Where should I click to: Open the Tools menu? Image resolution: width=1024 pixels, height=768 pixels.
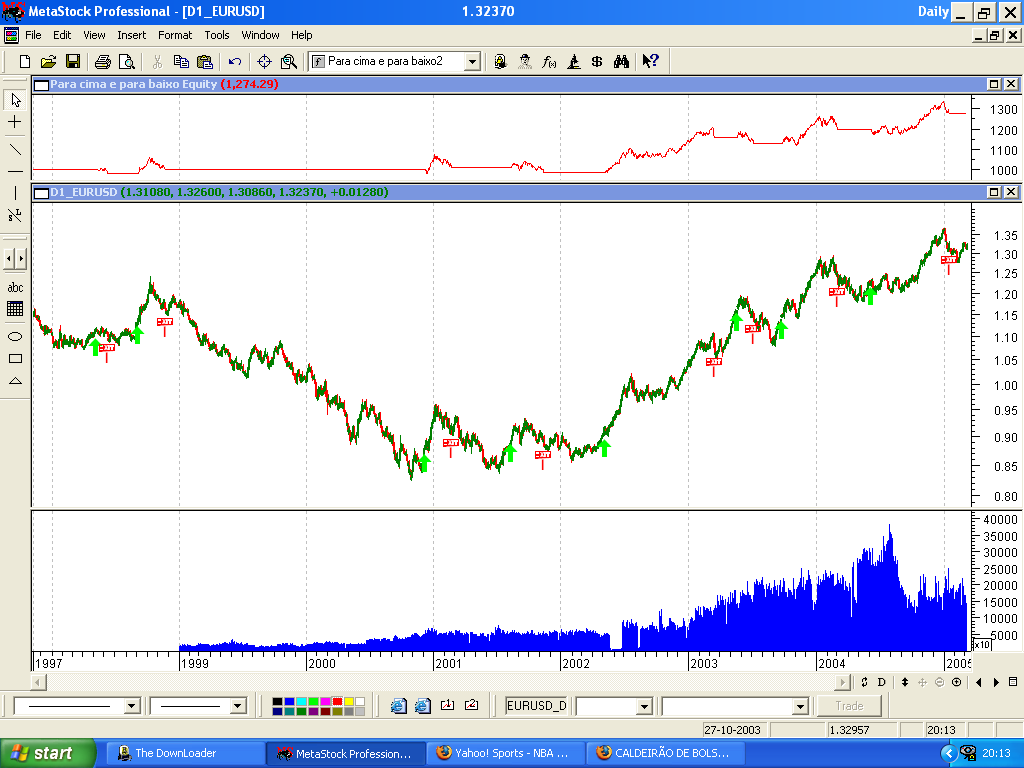(x=216, y=35)
